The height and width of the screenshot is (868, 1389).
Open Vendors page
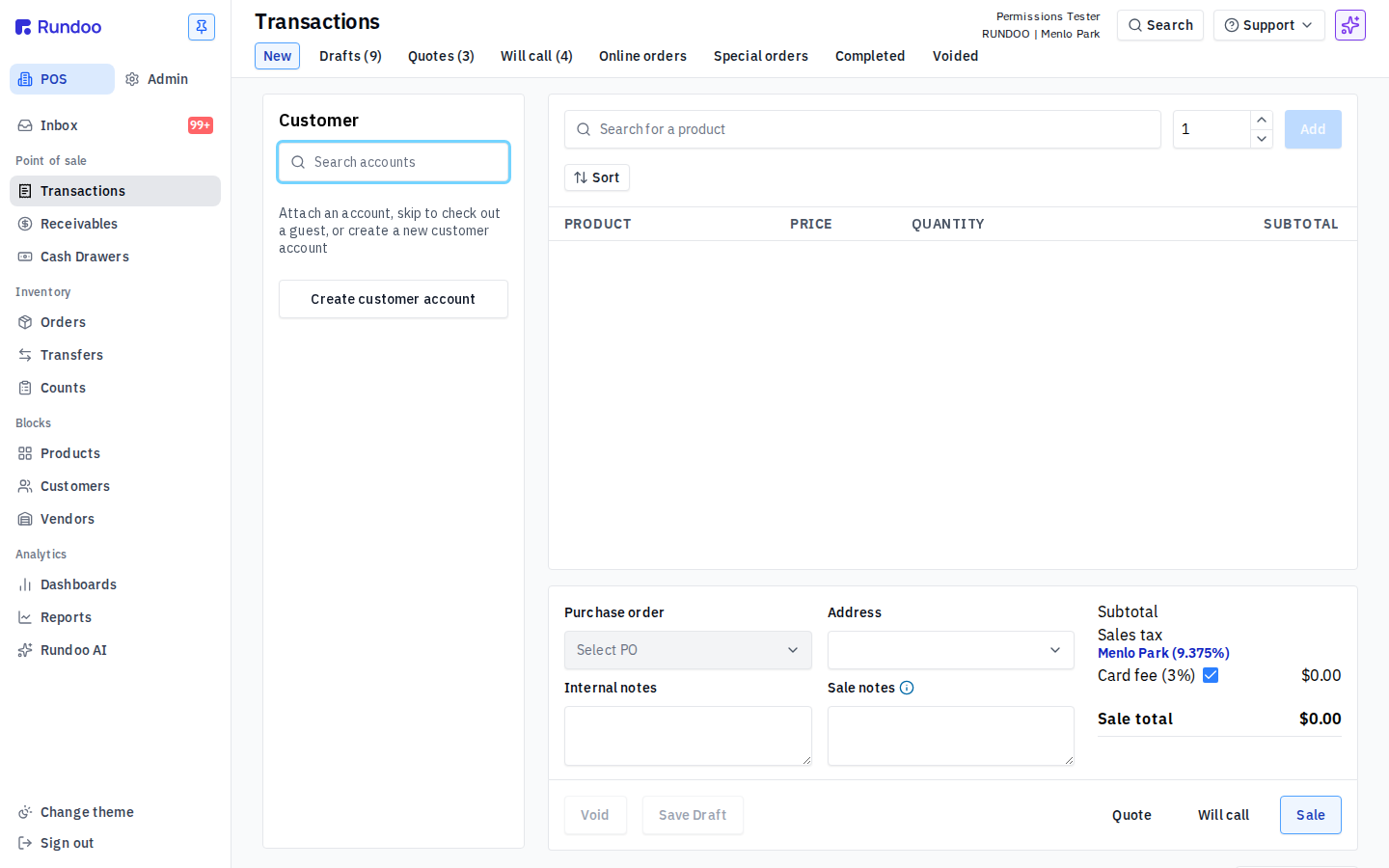pyautogui.click(x=115, y=519)
